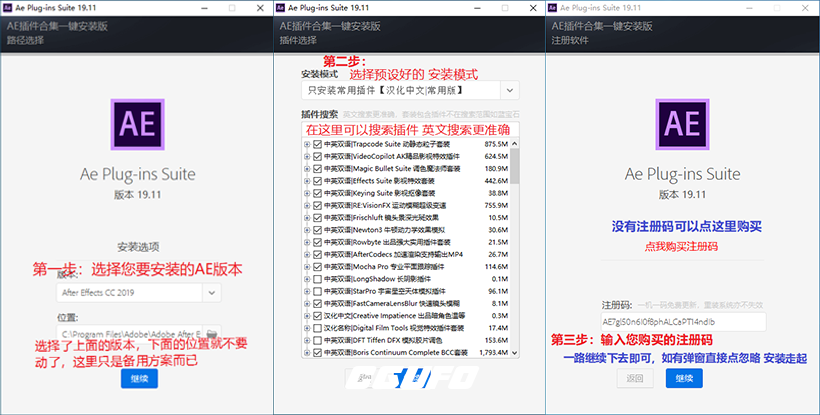Click the 注册码: label
The height and width of the screenshot is (415, 820).
(x=617, y=305)
